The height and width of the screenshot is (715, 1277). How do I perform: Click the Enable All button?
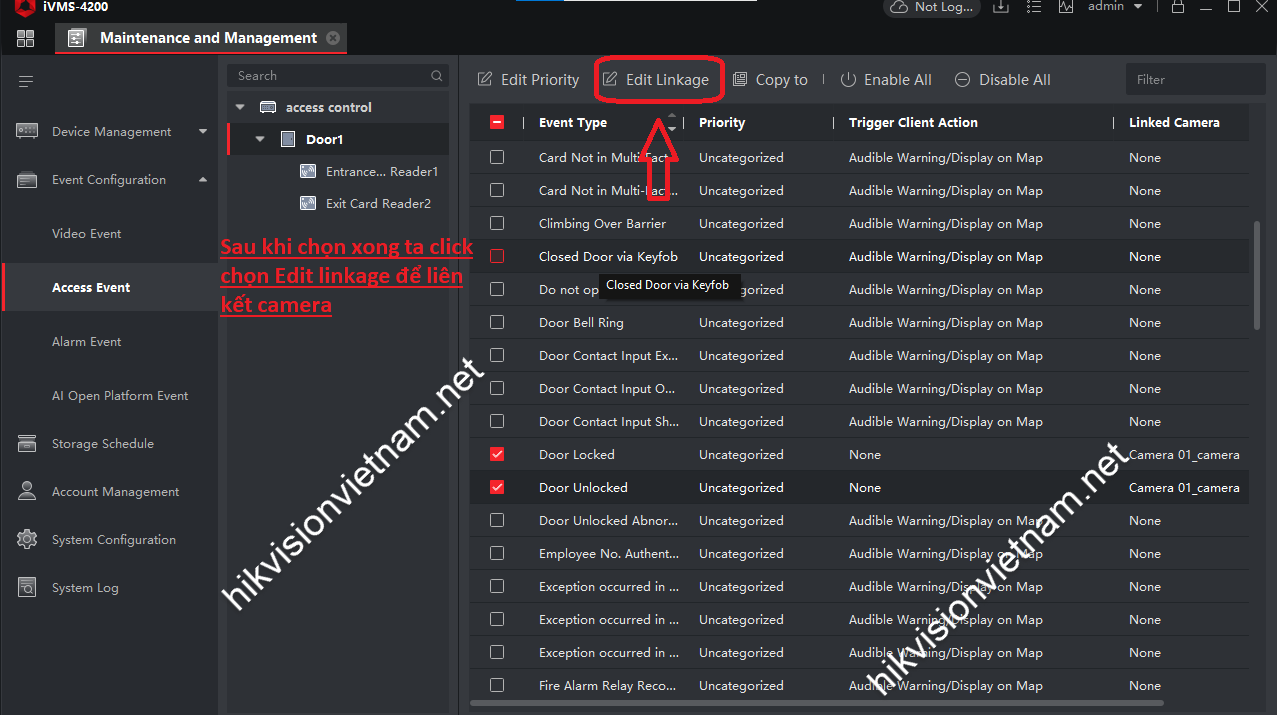[886, 80]
